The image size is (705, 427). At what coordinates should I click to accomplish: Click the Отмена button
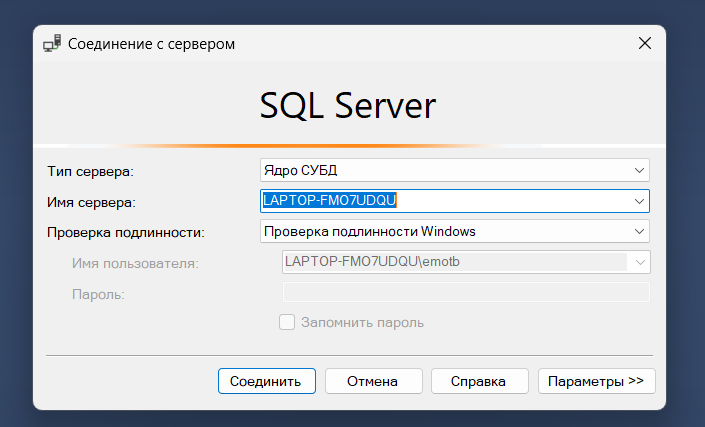pos(373,381)
